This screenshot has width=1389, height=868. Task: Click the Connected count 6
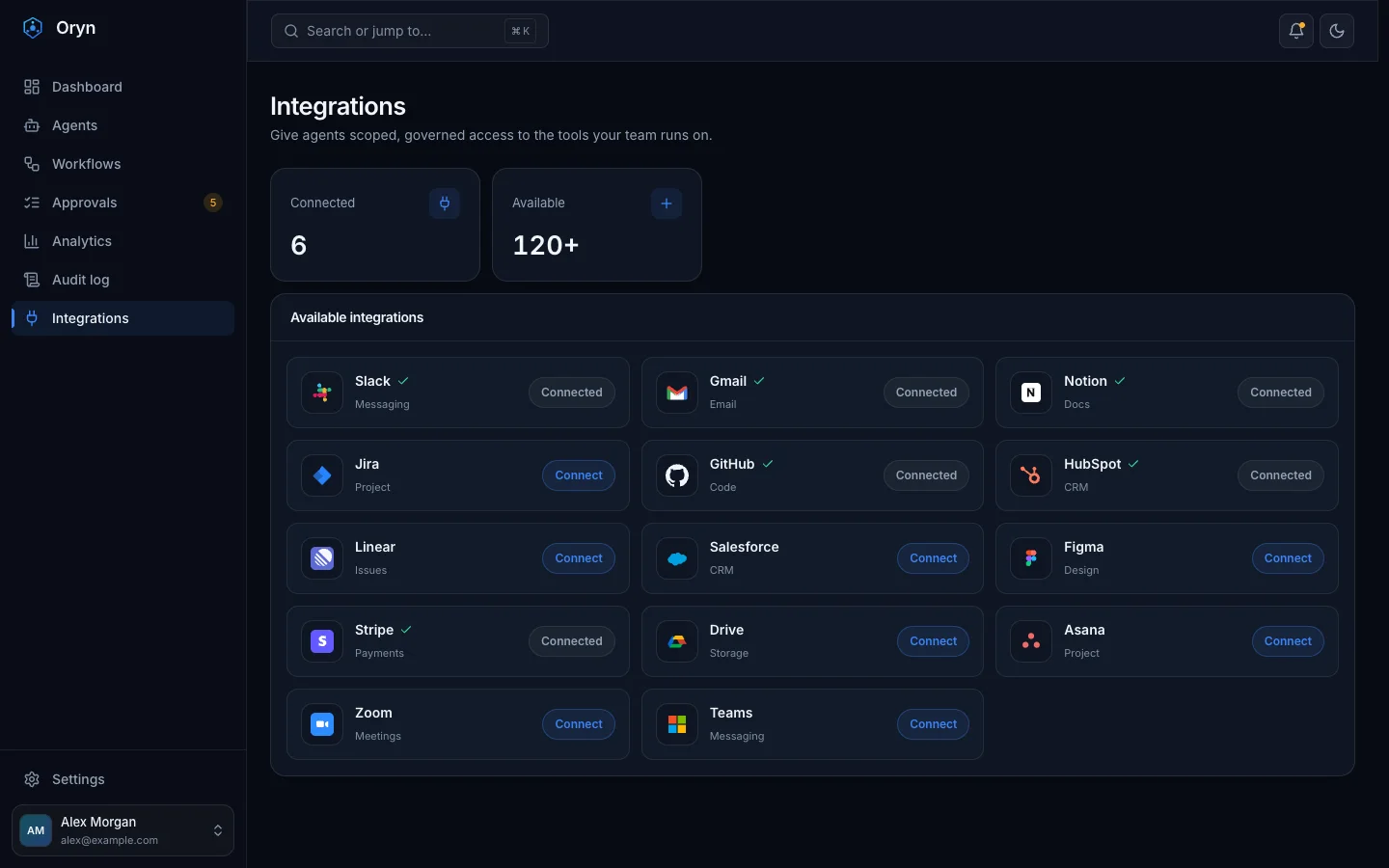coord(299,246)
